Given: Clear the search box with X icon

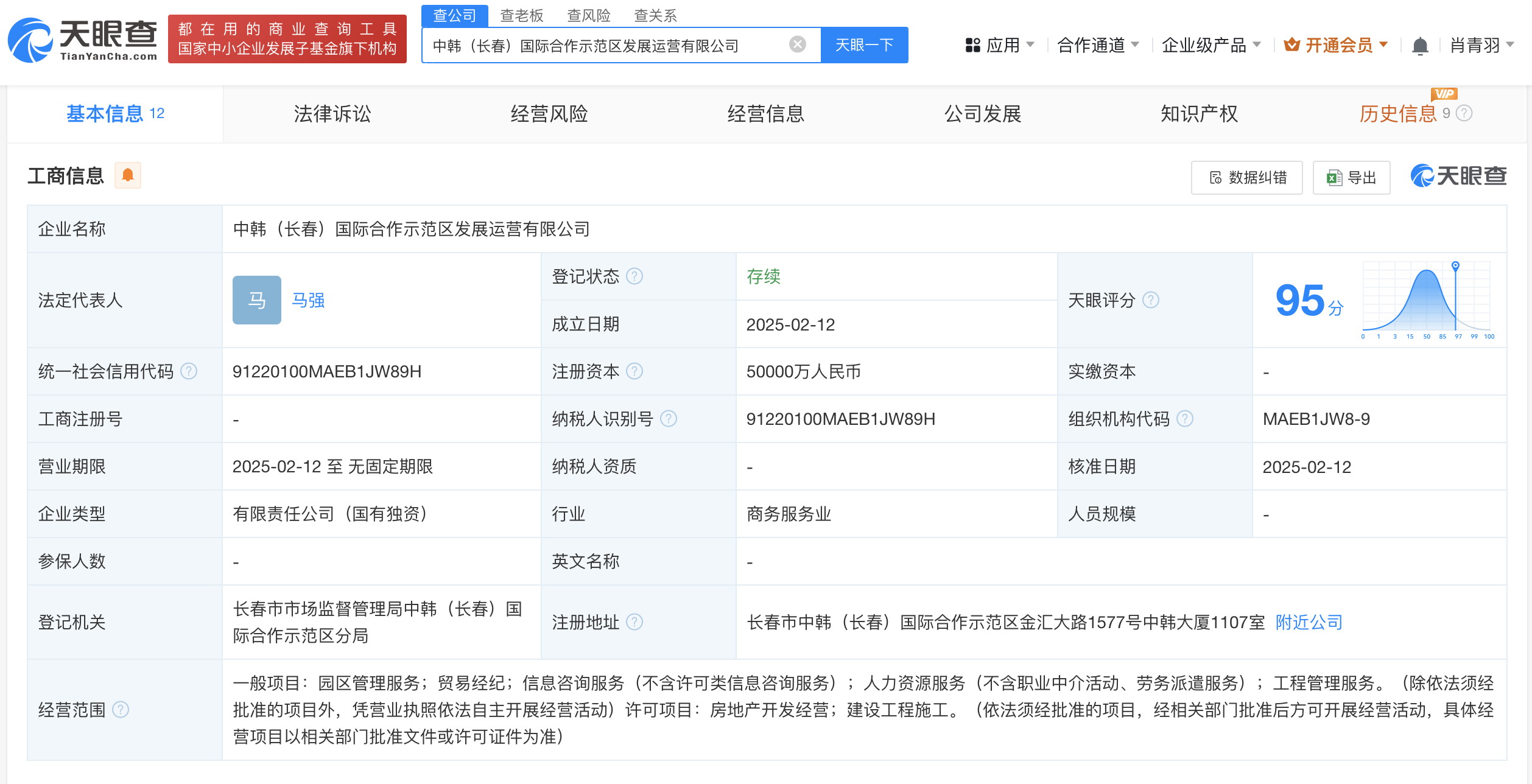Looking at the screenshot, I should pos(797,44).
